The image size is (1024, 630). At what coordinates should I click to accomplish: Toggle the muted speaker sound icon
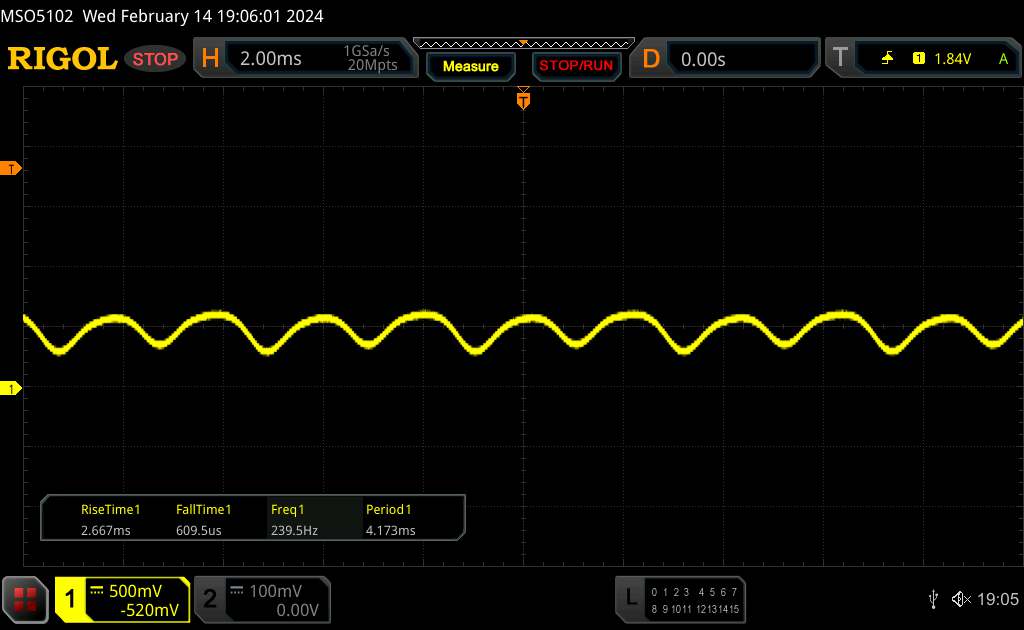pos(961,599)
